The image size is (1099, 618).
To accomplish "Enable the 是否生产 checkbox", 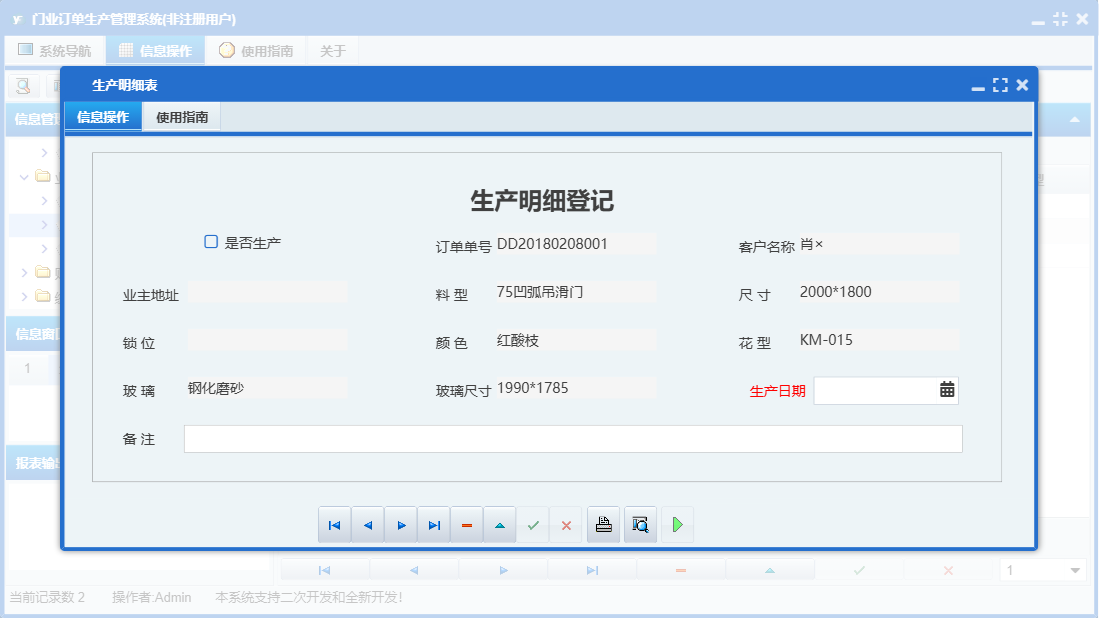I will click(x=211, y=240).
